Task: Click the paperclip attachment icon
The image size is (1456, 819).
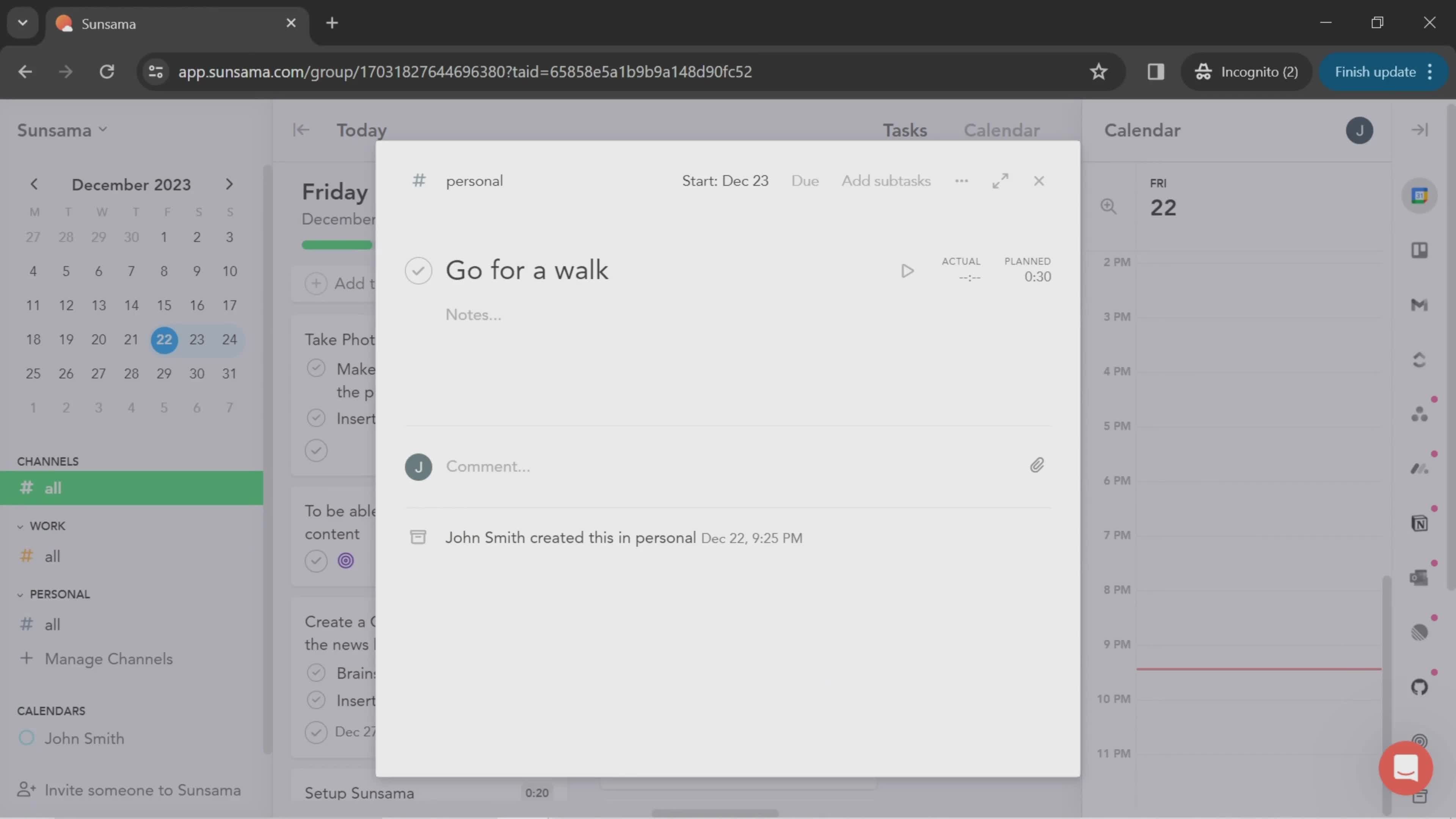Action: (x=1037, y=465)
